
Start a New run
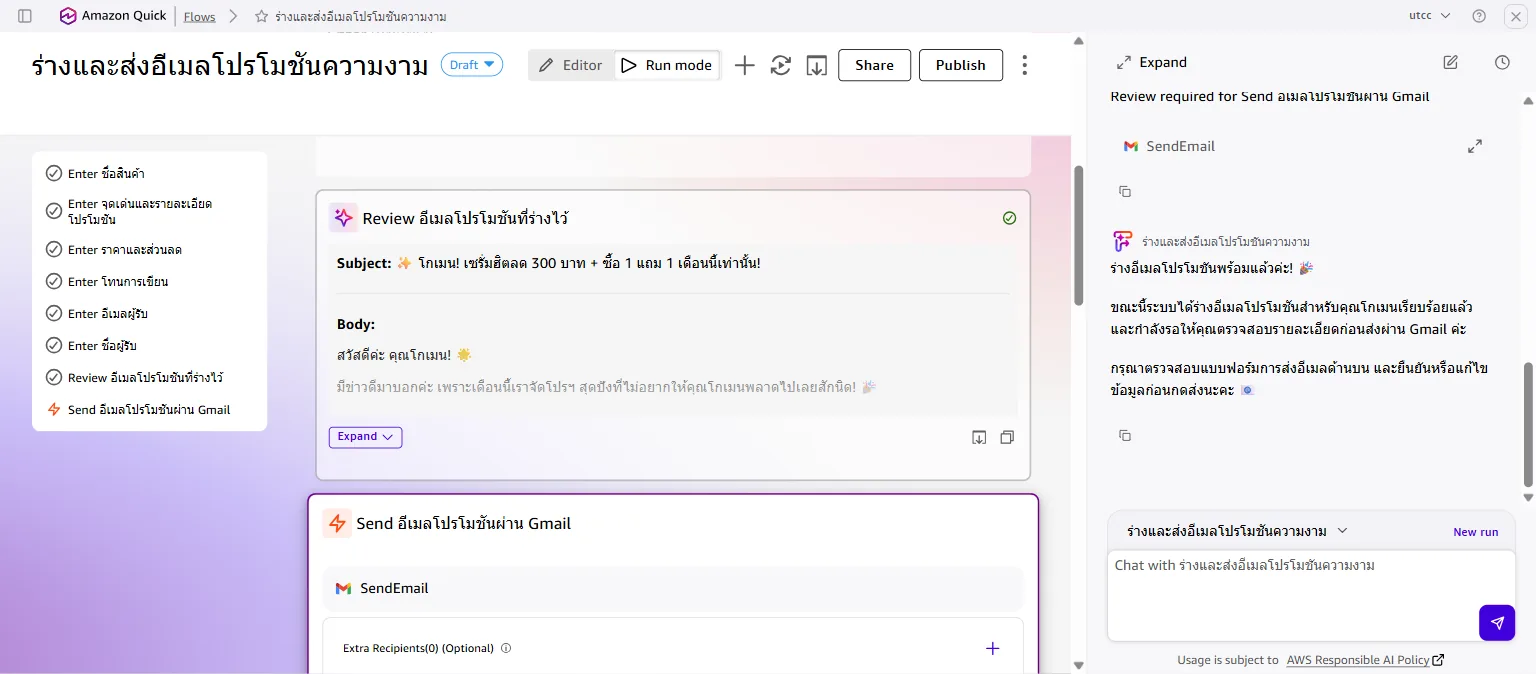pos(1475,532)
